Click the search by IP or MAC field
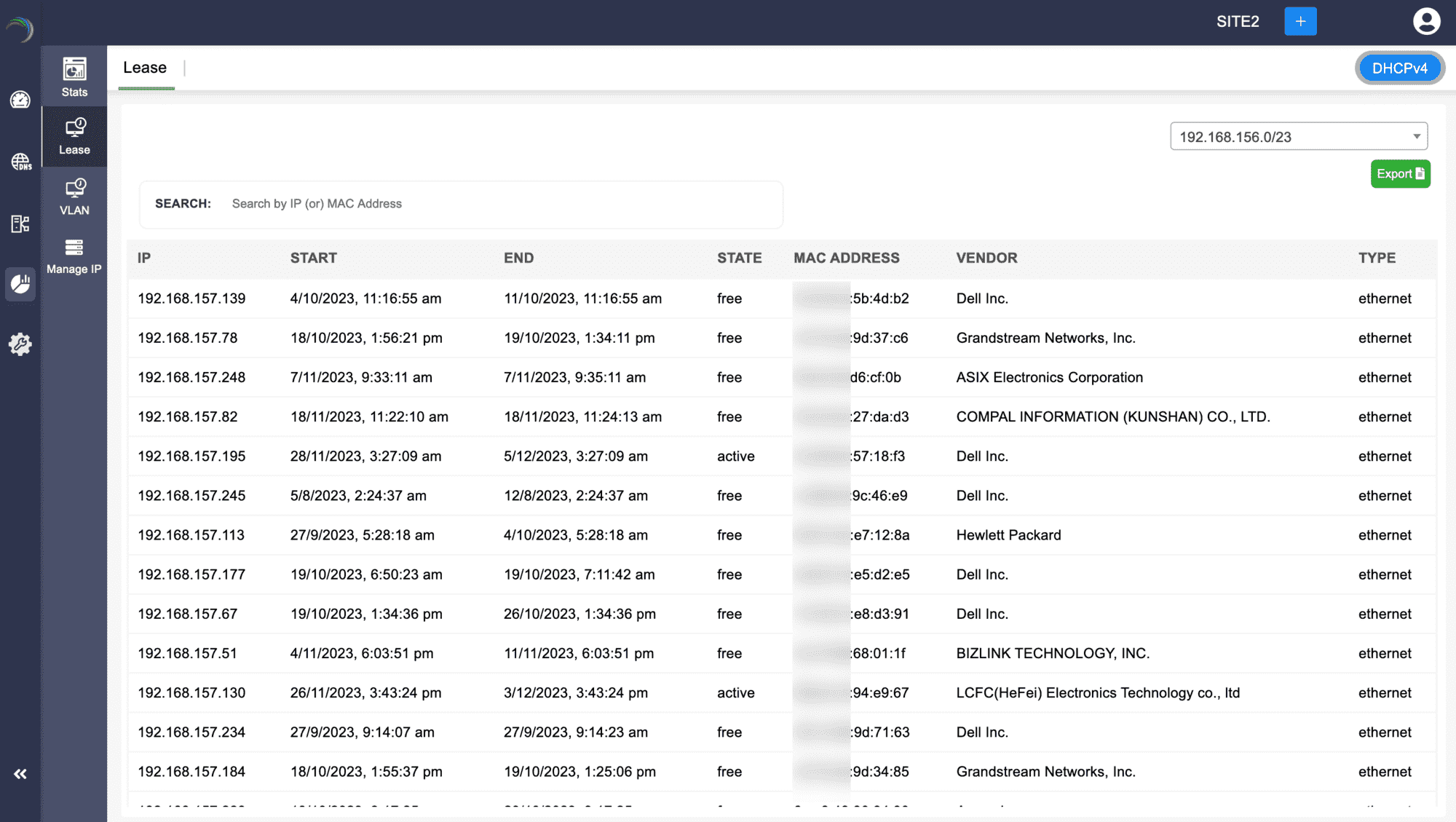1456x822 pixels. pyautogui.click(x=502, y=204)
